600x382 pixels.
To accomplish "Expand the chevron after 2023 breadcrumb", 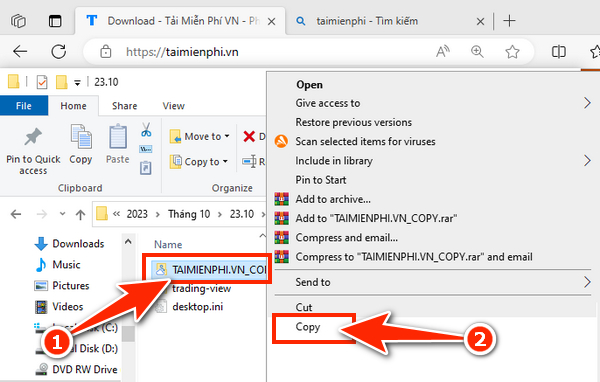I will [x=157, y=214].
